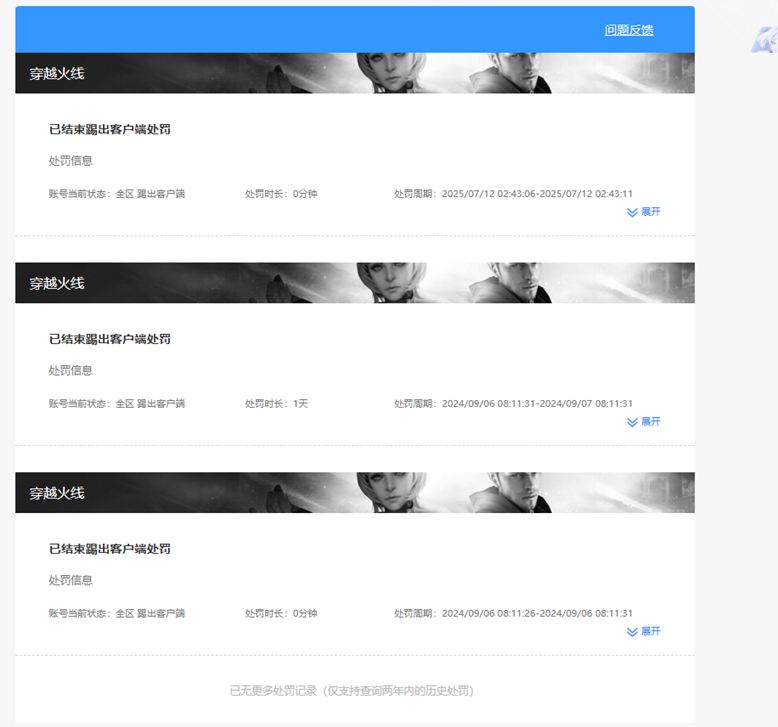Expand the 2025/07/12 penalty record
This screenshot has width=778, height=727.
click(x=644, y=212)
